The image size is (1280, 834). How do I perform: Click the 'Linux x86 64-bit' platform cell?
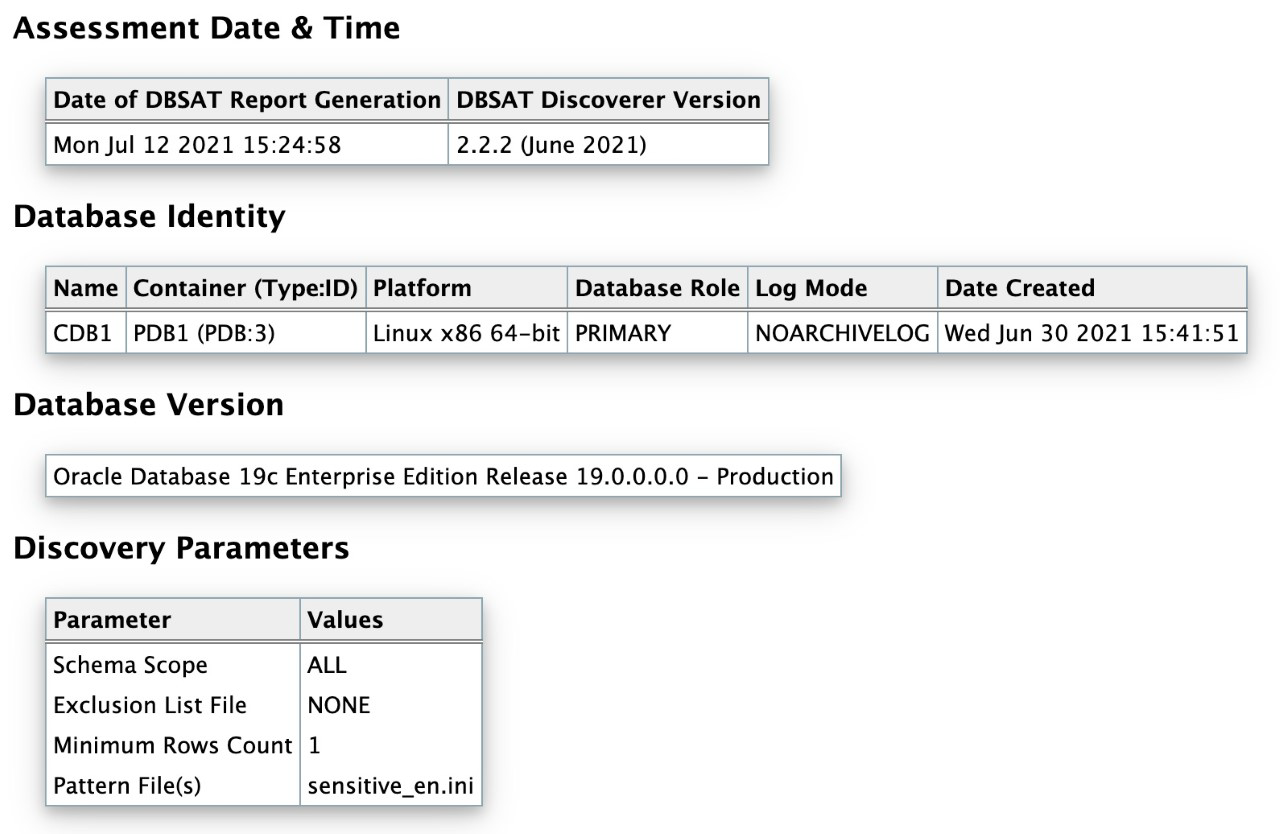(x=467, y=333)
